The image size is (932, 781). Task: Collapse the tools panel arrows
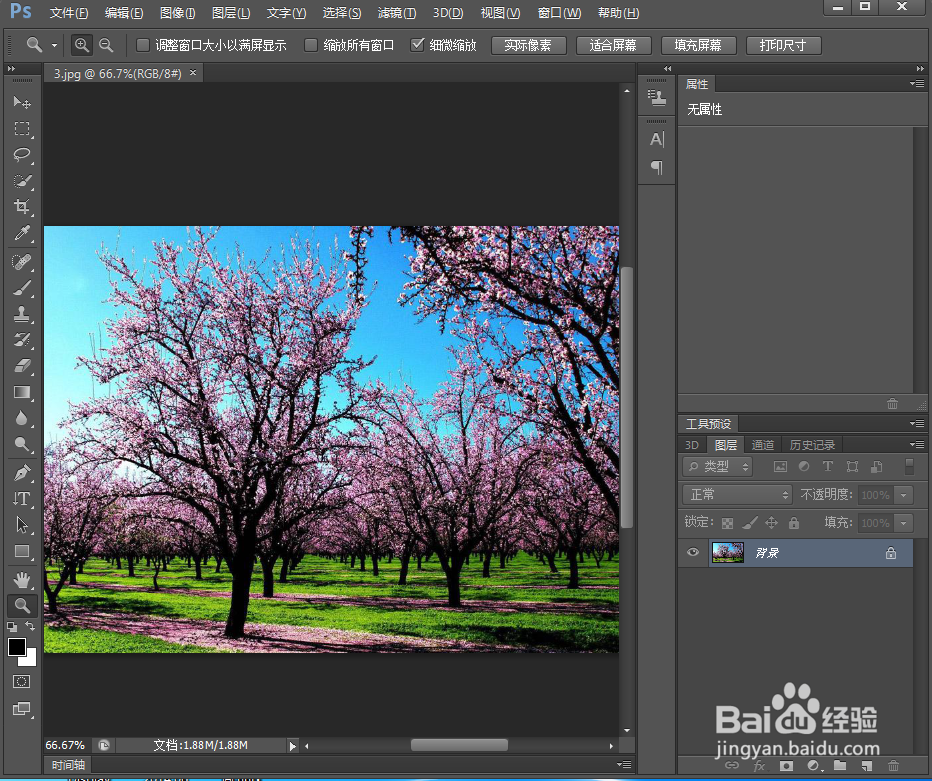[x=11, y=69]
